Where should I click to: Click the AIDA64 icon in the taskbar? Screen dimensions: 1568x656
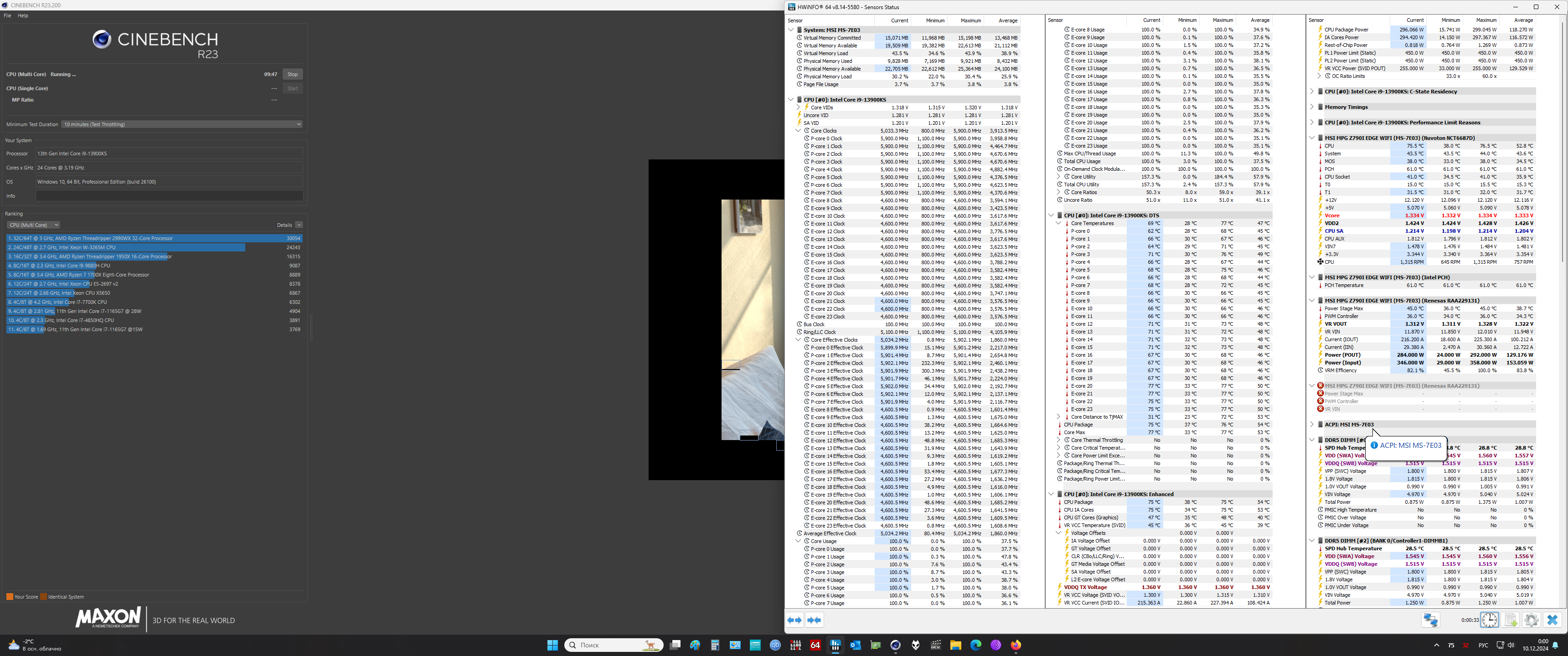point(815,645)
